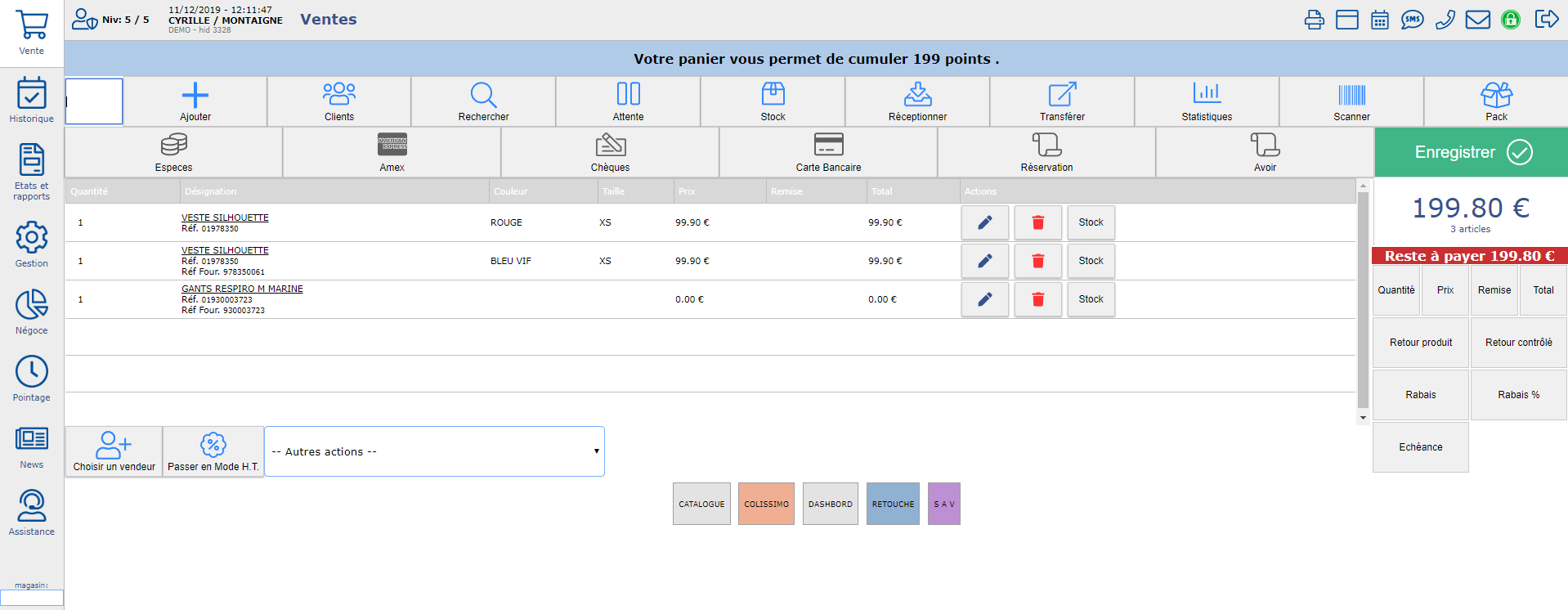Open the Statistiques chart icon

coord(1207,94)
